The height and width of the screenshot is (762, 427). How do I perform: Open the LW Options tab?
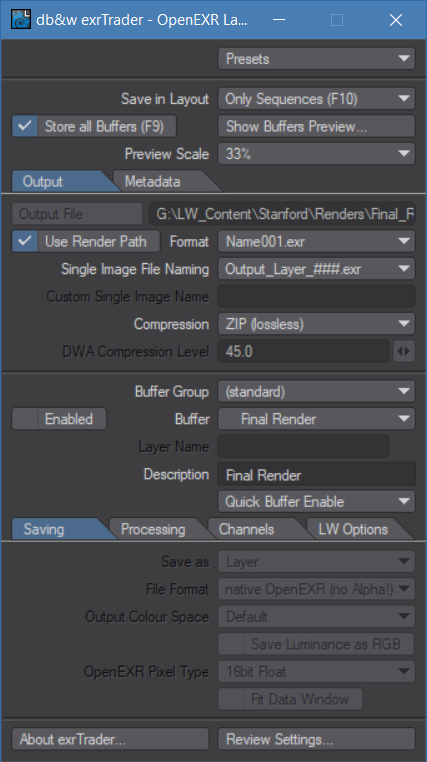[x=355, y=529]
